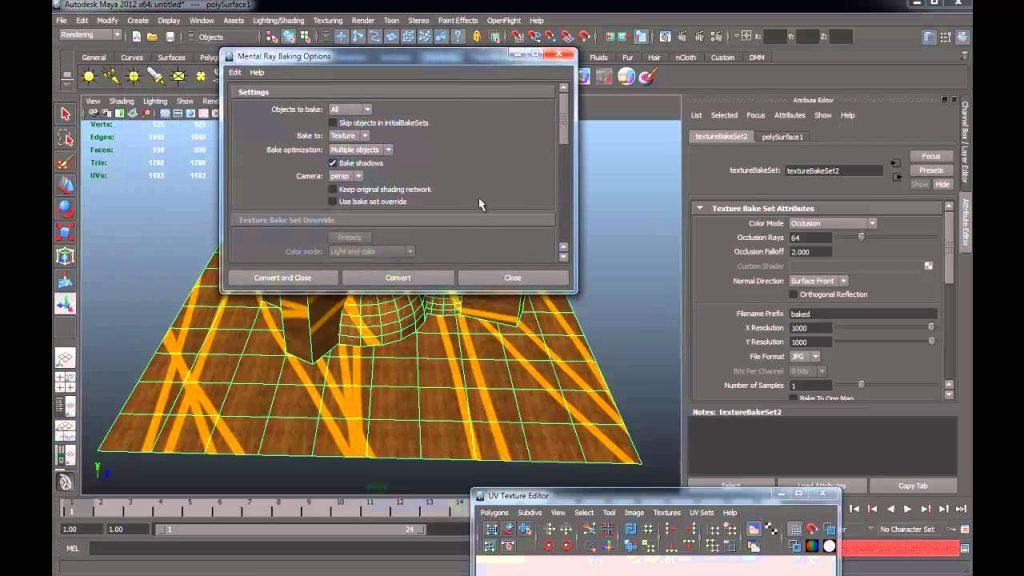Switch to the polySurface1 tab
This screenshot has height=576, width=1024.
(782, 137)
